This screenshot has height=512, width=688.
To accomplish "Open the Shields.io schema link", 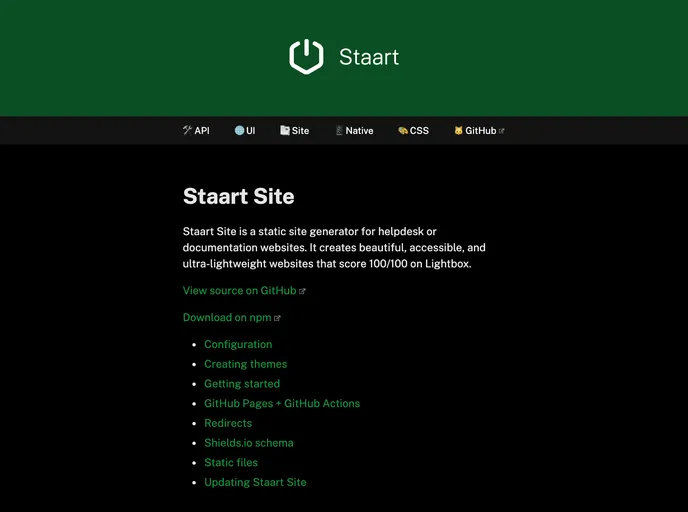I will pyautogui.click(x=248, y=443).
